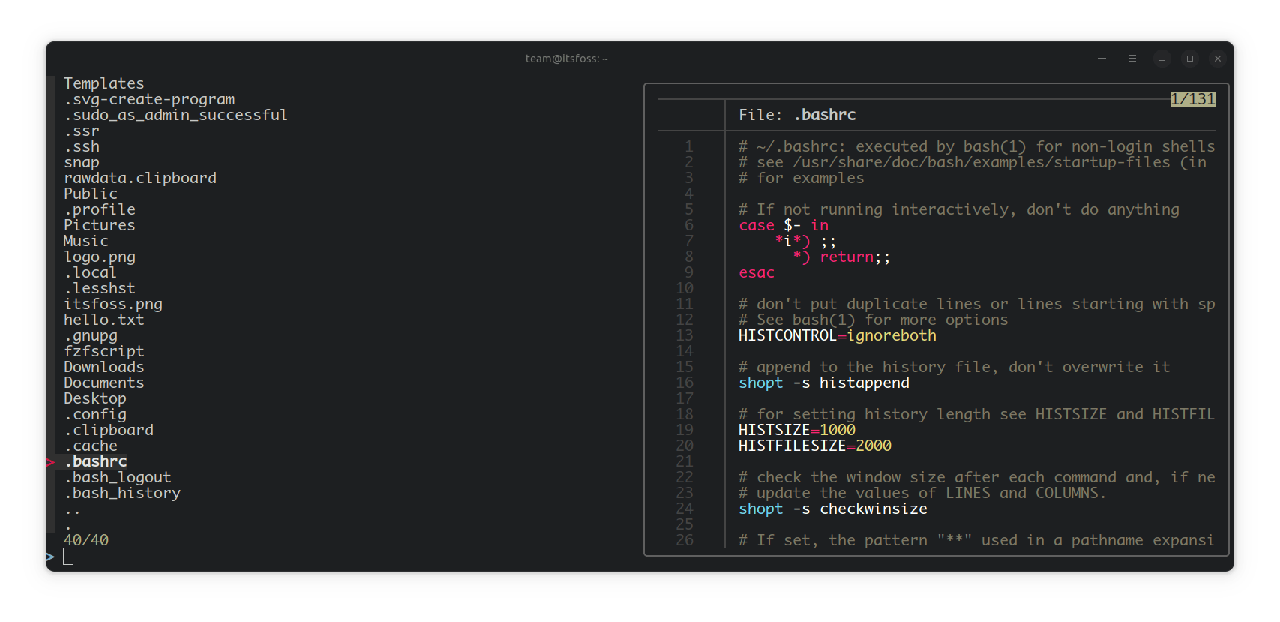Pick the Downloads folder entry
Viewport: 1280px width, 622px height.
103,367
